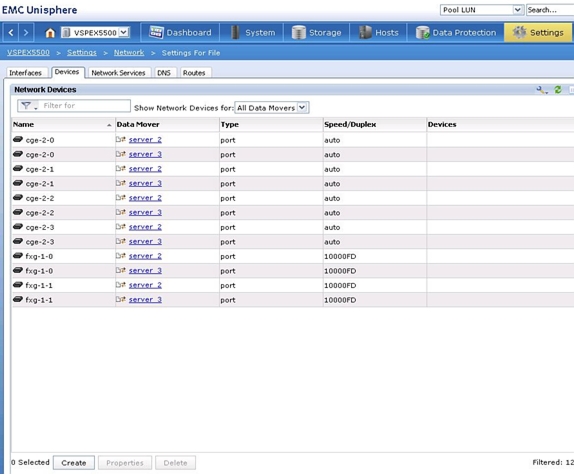Open the Dashboard menu
Screen dimensions: 574x475
(x=180, y=33)
